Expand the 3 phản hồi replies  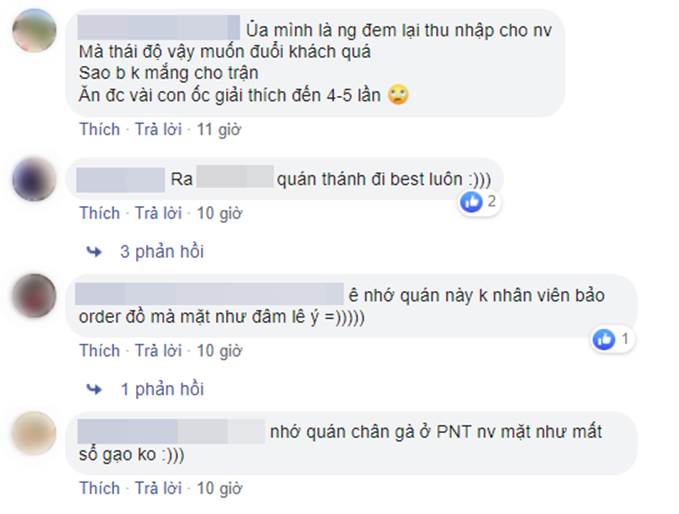coord(162,252)
